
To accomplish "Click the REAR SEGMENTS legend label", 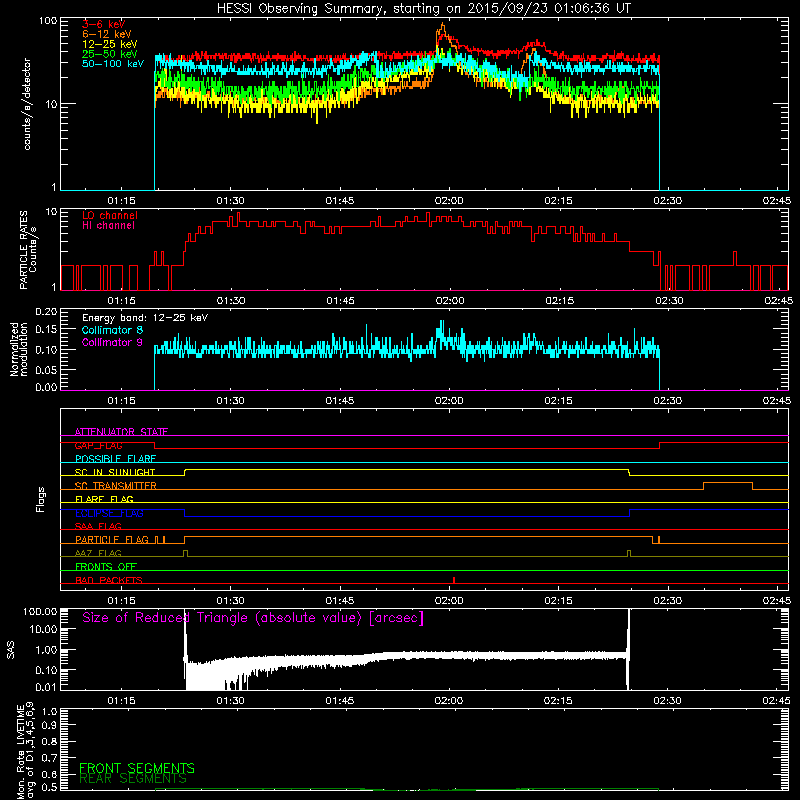I will click(x=133, y=779).
